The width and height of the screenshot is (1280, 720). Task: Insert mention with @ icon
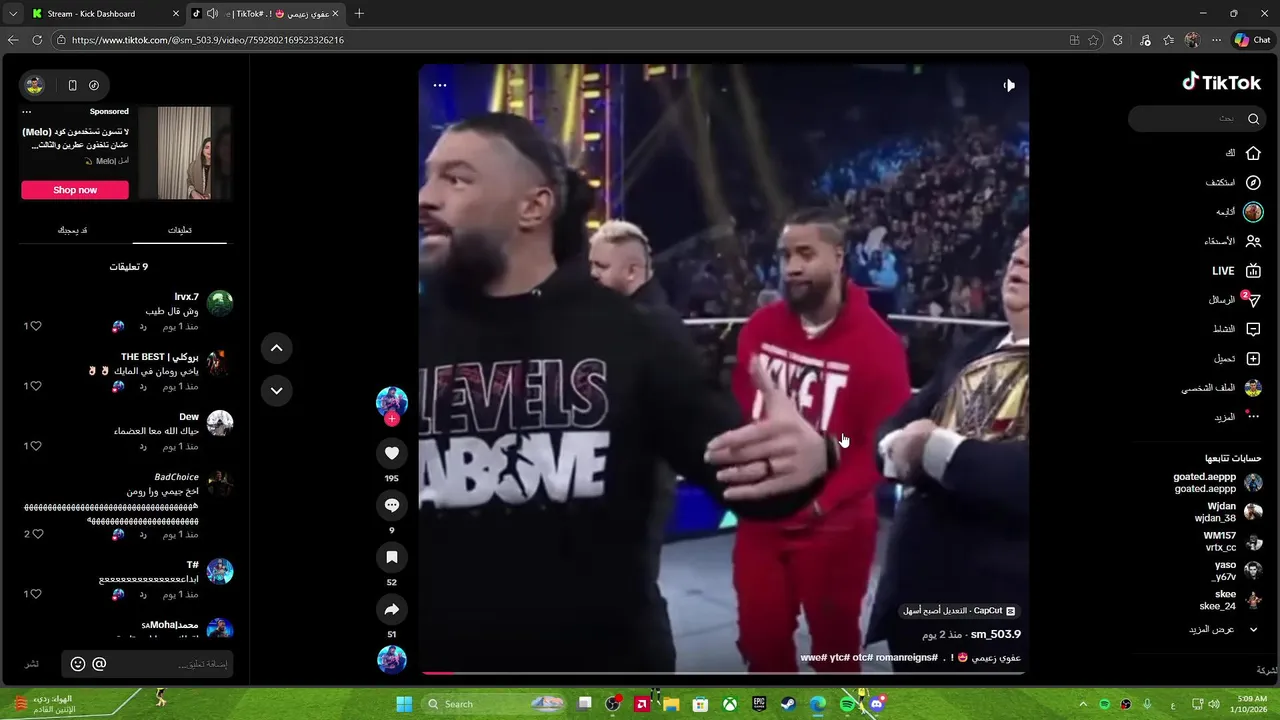point(99,664)
